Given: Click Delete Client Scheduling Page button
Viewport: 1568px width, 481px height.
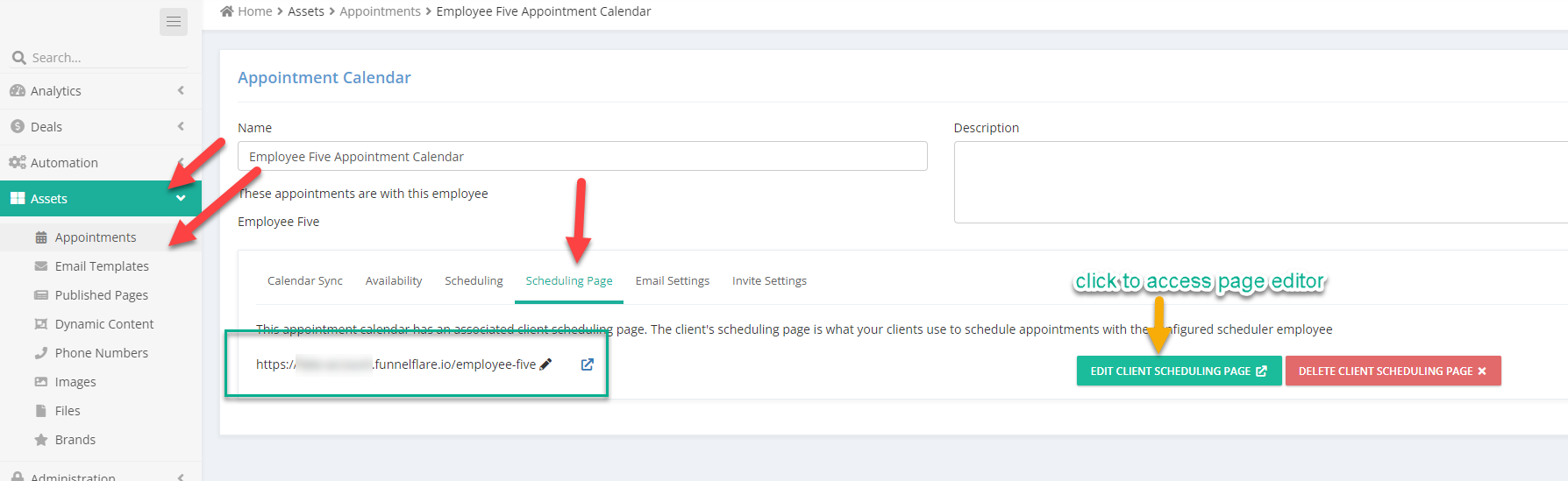Looking at the screenshot, I should click(1393, 371).
